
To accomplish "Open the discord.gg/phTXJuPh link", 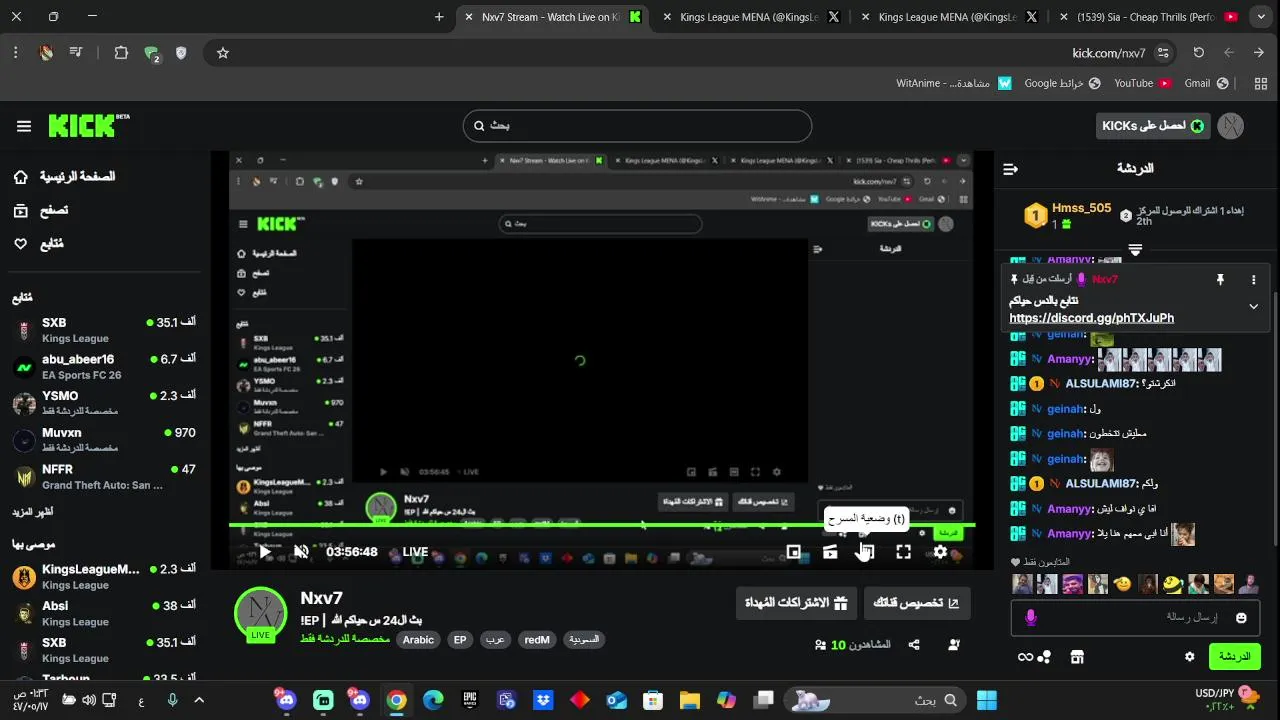I will coord(1091,318).
